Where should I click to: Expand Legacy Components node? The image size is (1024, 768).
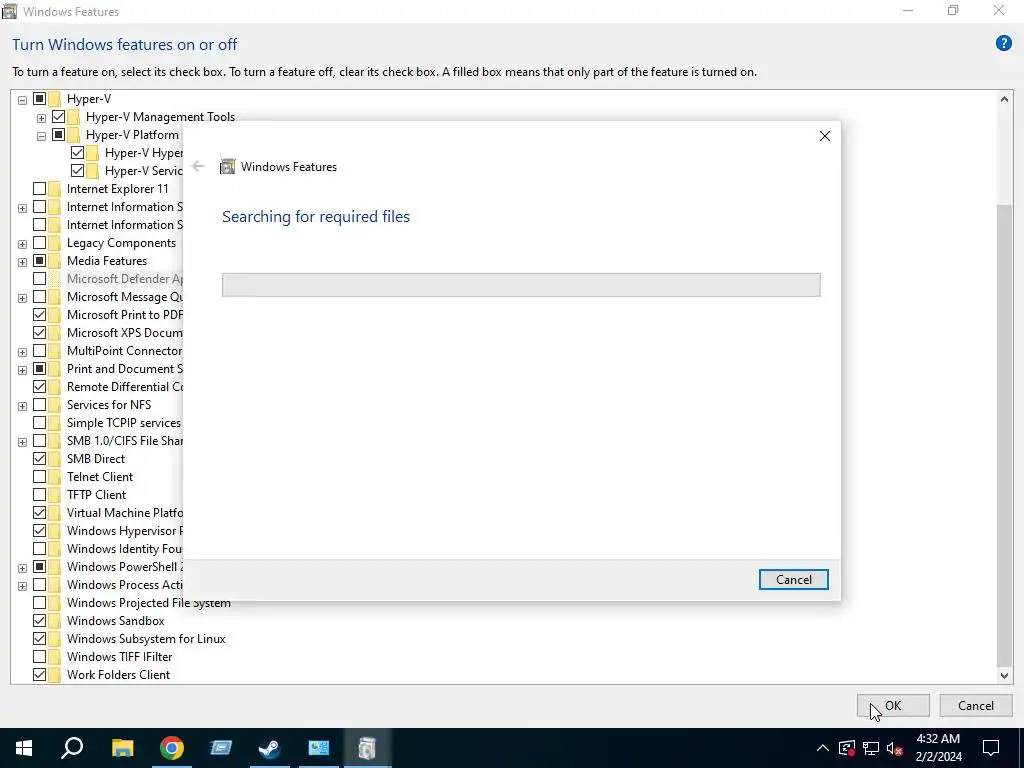[22, 244]
